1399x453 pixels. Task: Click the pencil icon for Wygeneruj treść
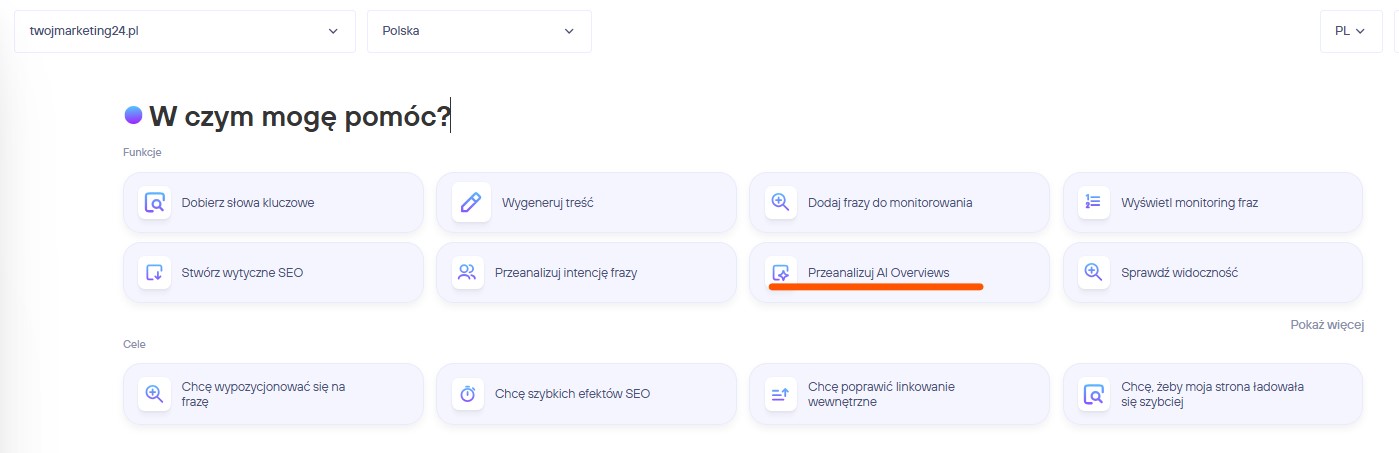click(468, 202)
